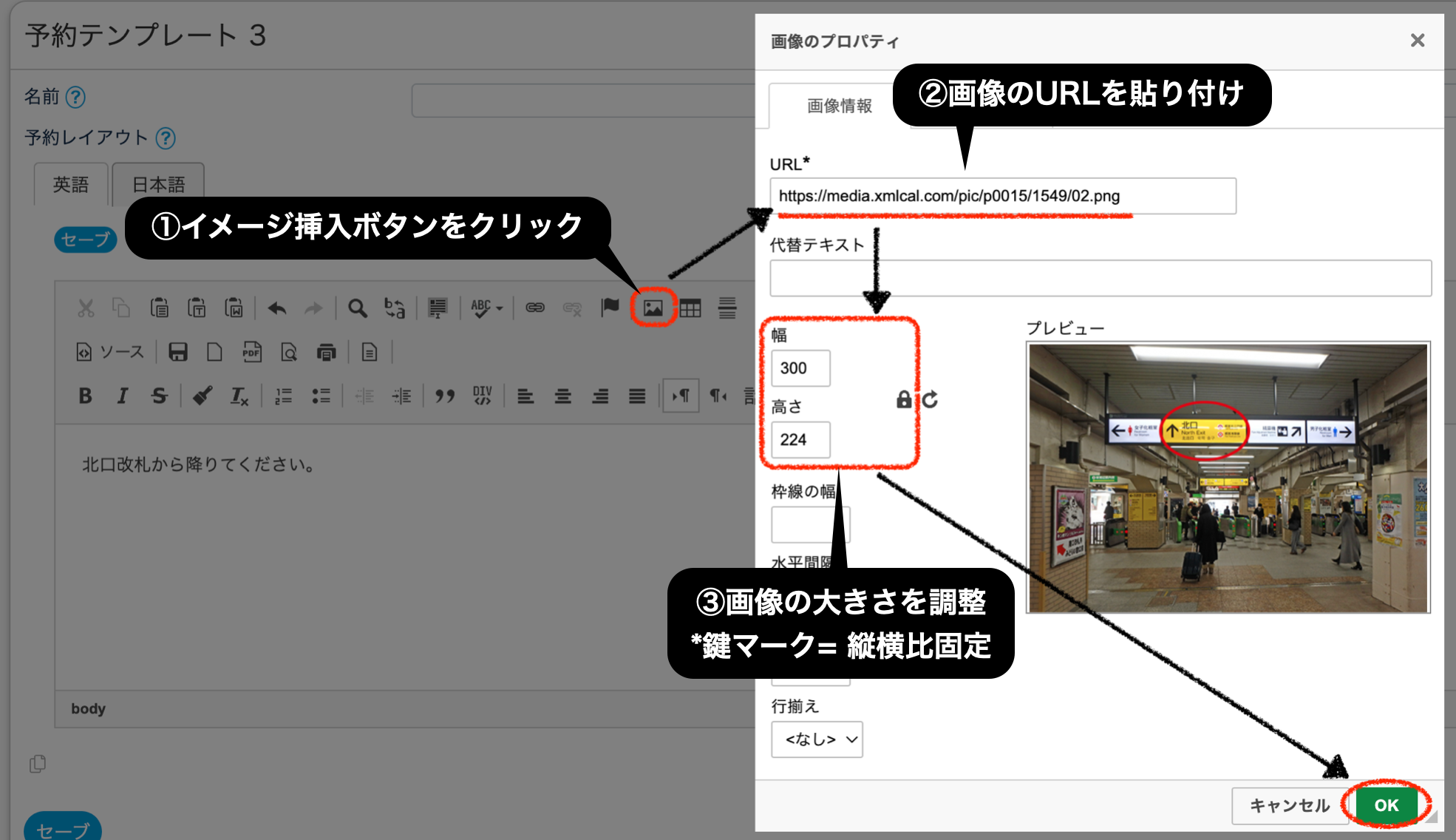Open the 行揃え alignment dropdown
The height and width of the screenshot is (840, 1456).
tap(817, 739)
